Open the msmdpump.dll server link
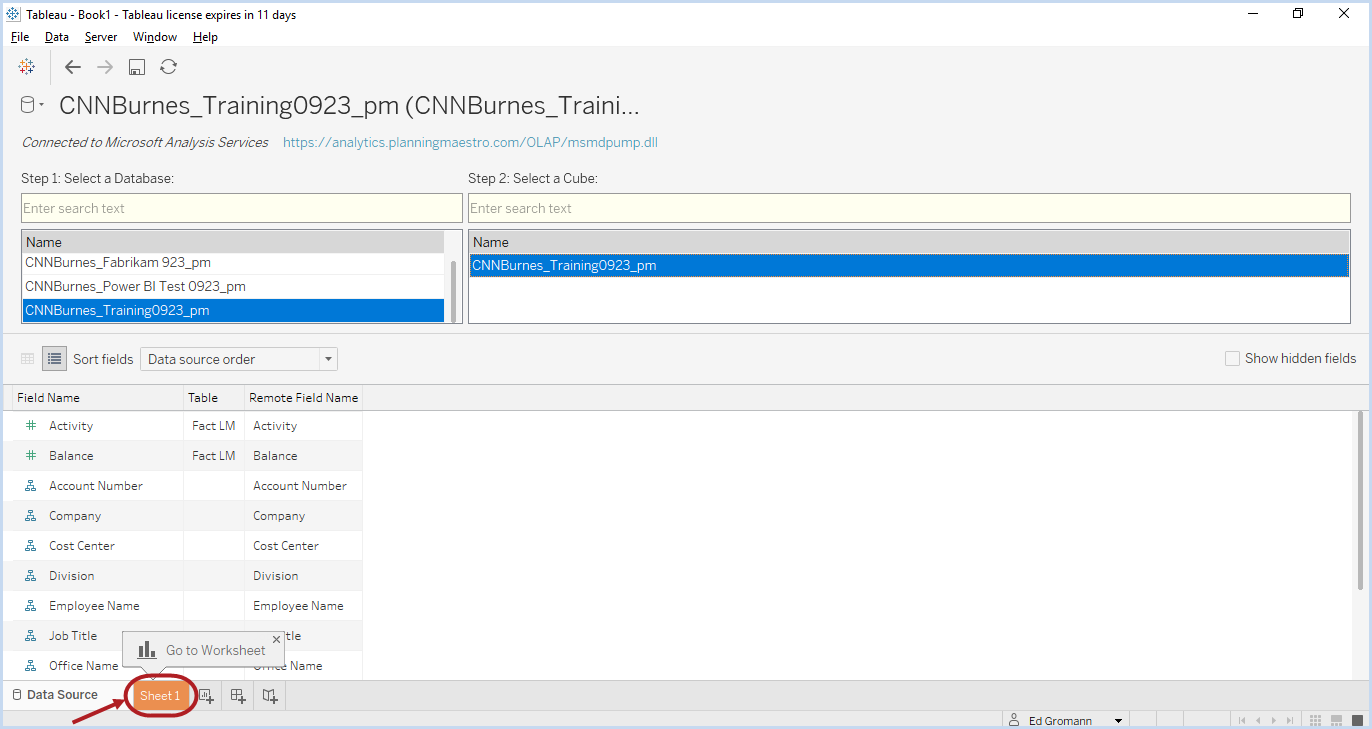The width and height of the screenshot is (1372, 729). click(470, 142)
